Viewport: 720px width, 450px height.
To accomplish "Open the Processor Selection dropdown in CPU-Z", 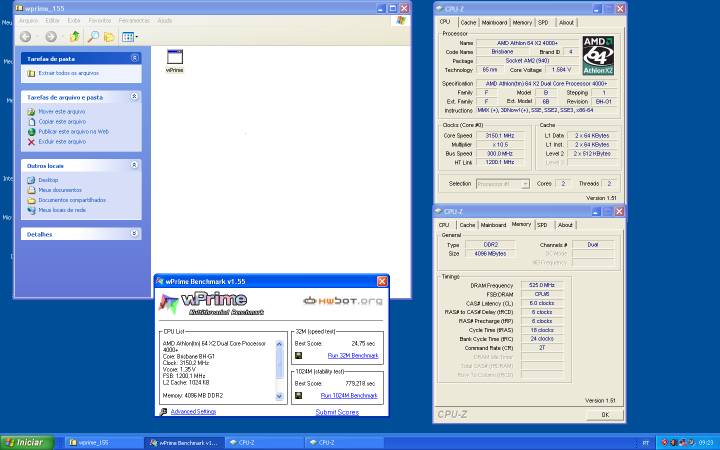I will [x=503, y=184].
